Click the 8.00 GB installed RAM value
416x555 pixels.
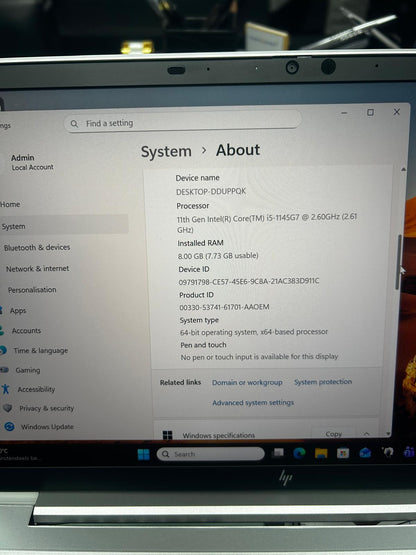click(x=218, y=256)
